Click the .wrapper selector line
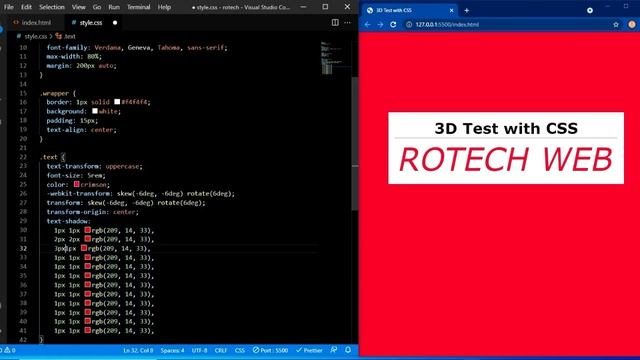Screen dimensions: 640x360 tap(58, 93)
